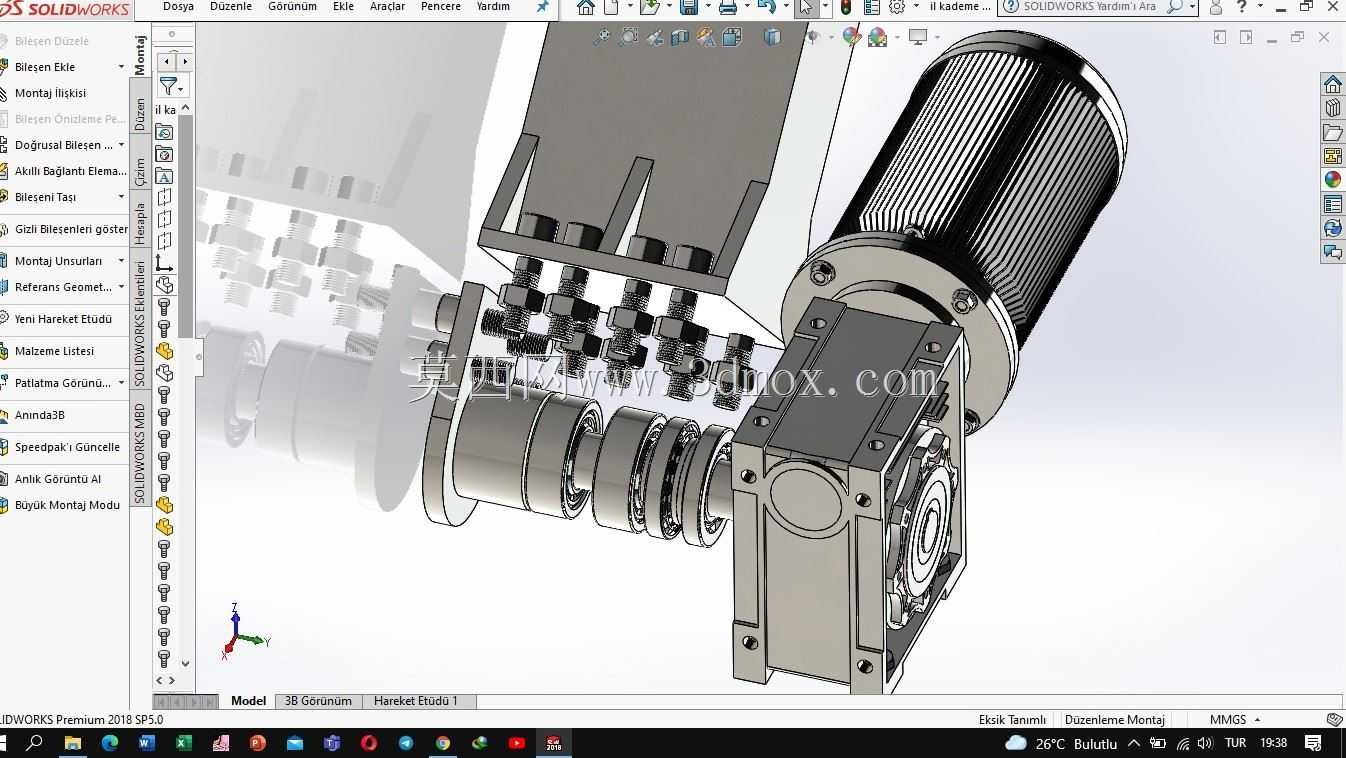Click Montaj İlişkisi button
1346x758 pixels.
click(50, 93)
